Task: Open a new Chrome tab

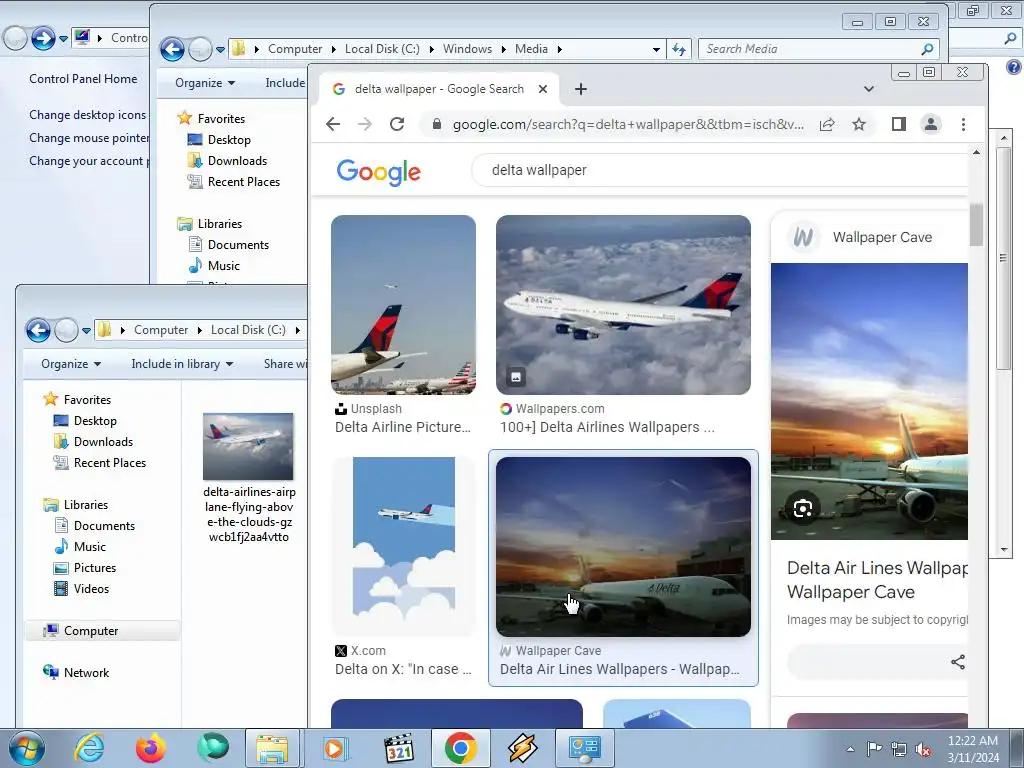Action: [581, 89]
